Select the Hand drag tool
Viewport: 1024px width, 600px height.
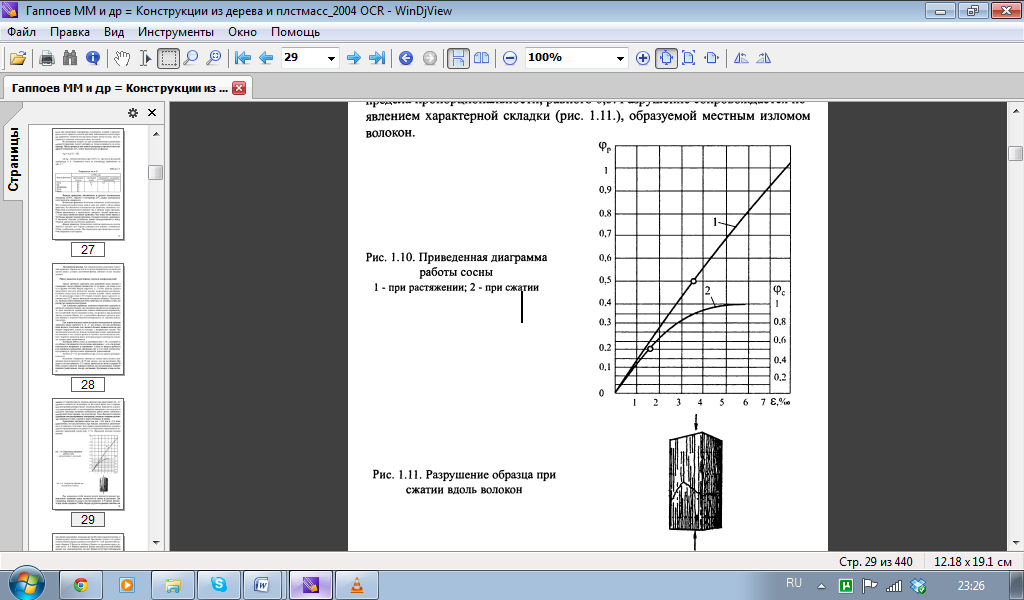122,58
